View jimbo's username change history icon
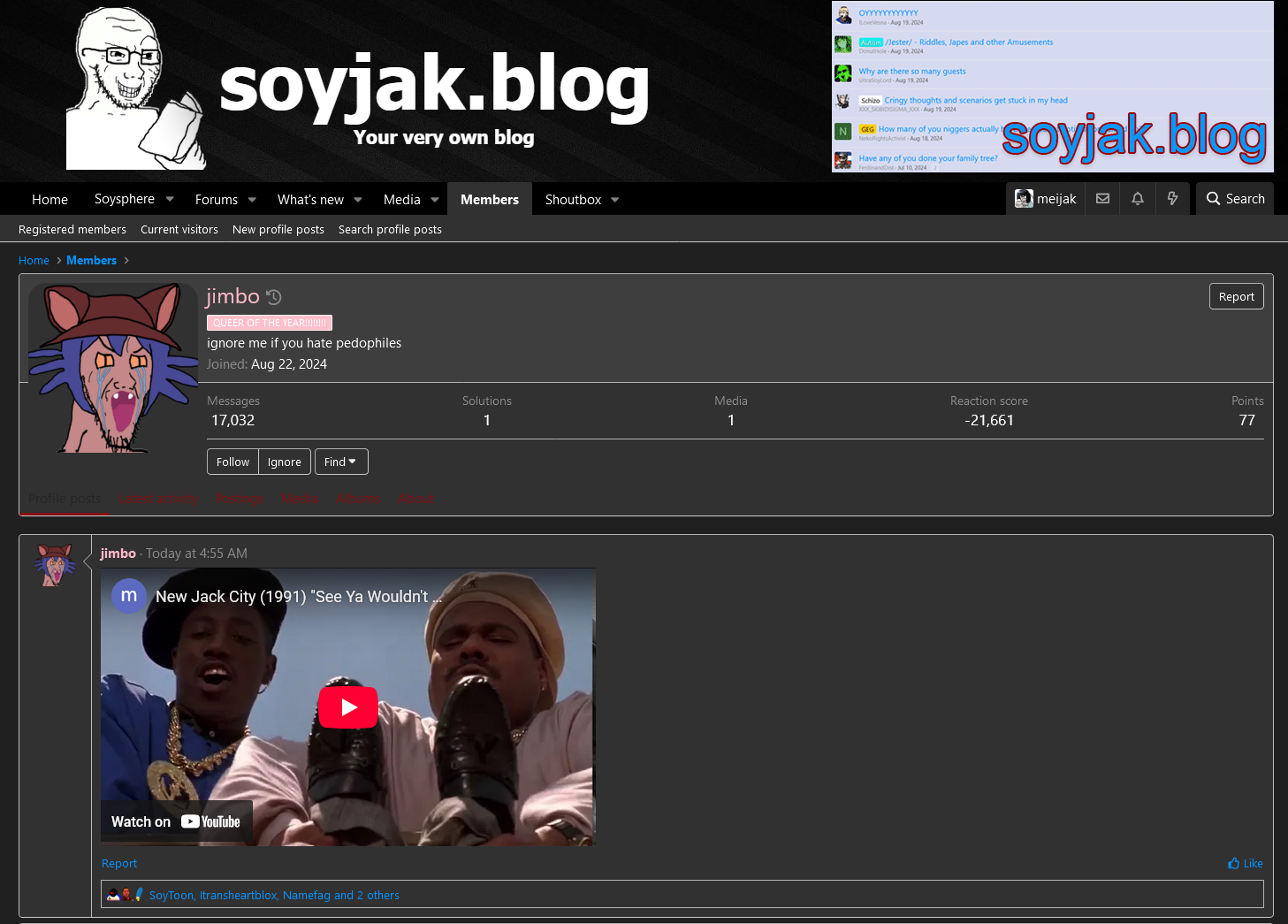The image size is (1288, 924). coord(274,297)
